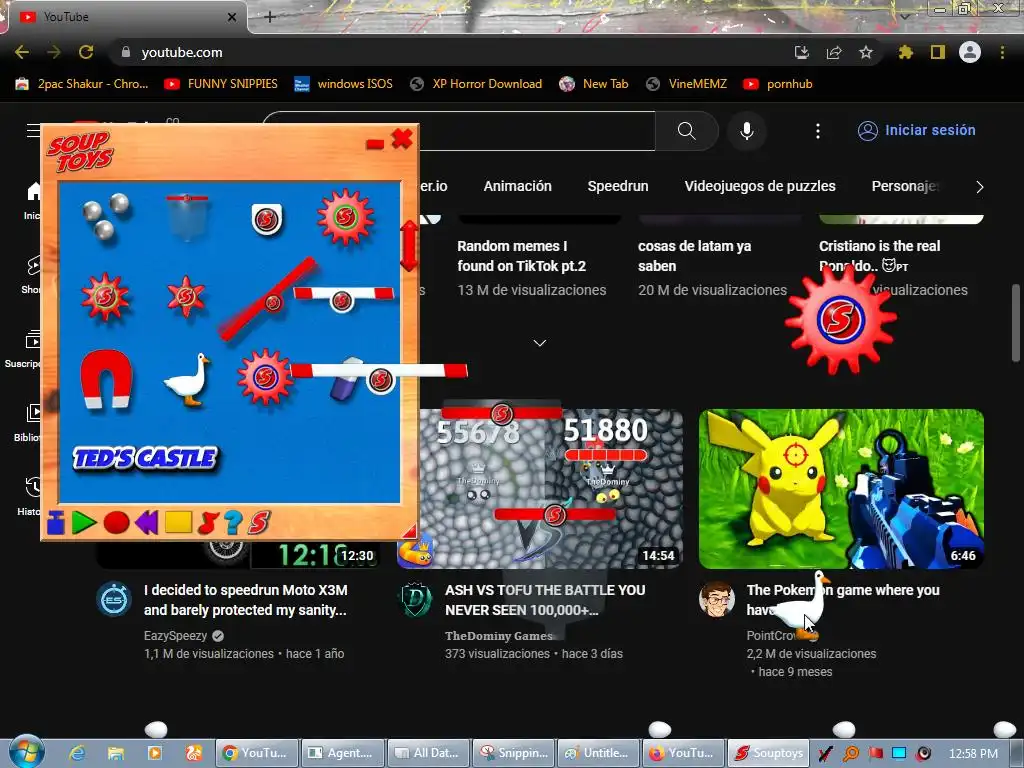Switch to Snipping Tool taskbar button

coord(513,753)
